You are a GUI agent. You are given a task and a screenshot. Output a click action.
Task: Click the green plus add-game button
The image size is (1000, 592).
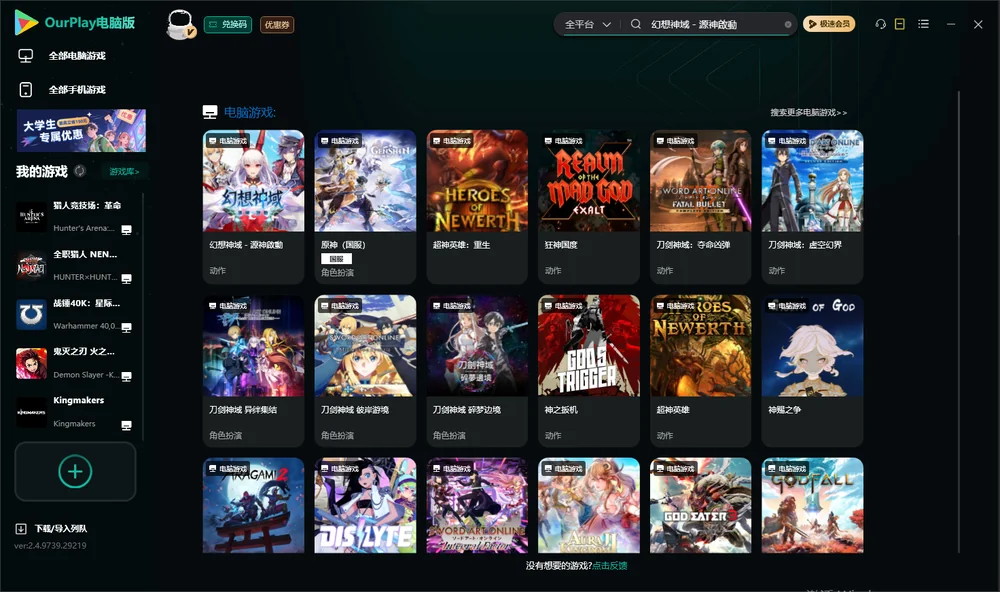pyautogui.click(x=75, y=471)
